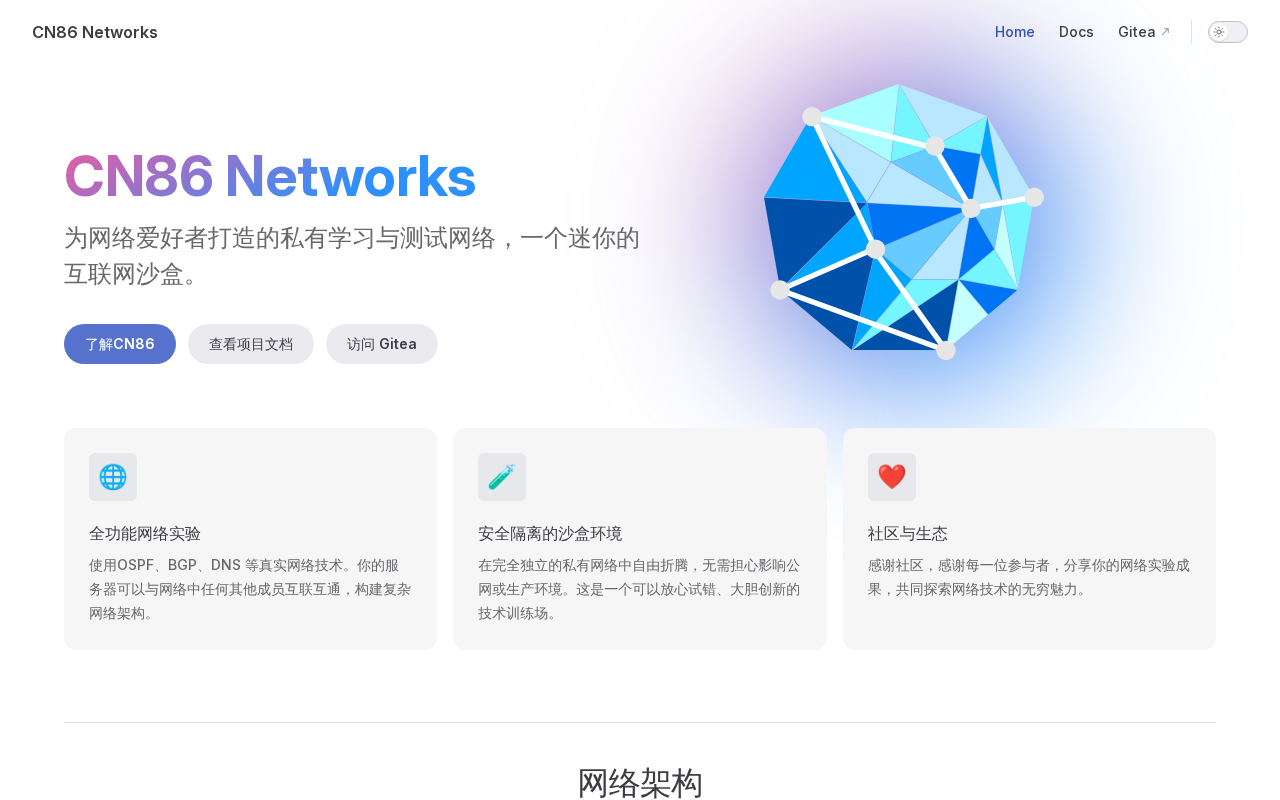Image resolution: width=1280 pixels, height=800 pixels.
Task: Click the test tube icon on the sandbox card
Action: point(502,477)
